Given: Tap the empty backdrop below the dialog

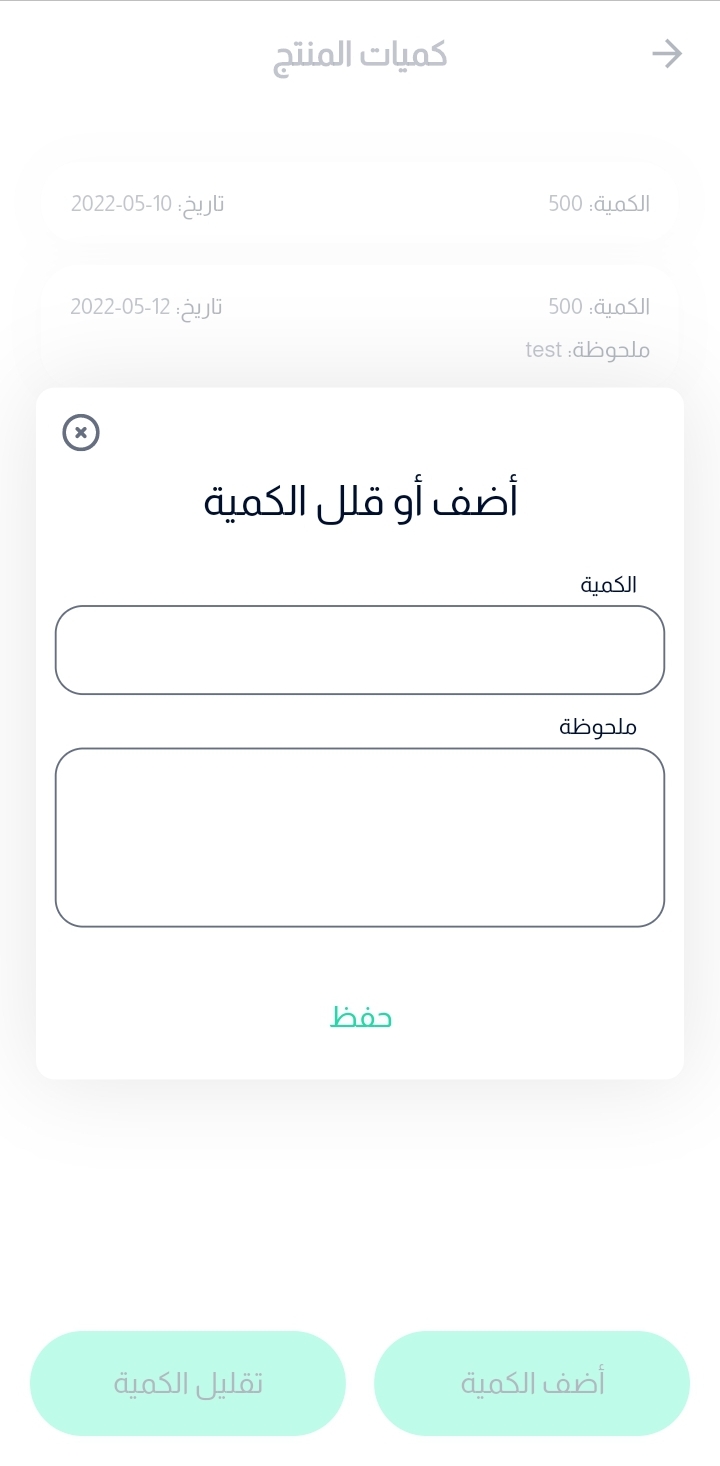Looking at the screenshot, I should [x=360, y=1200].
